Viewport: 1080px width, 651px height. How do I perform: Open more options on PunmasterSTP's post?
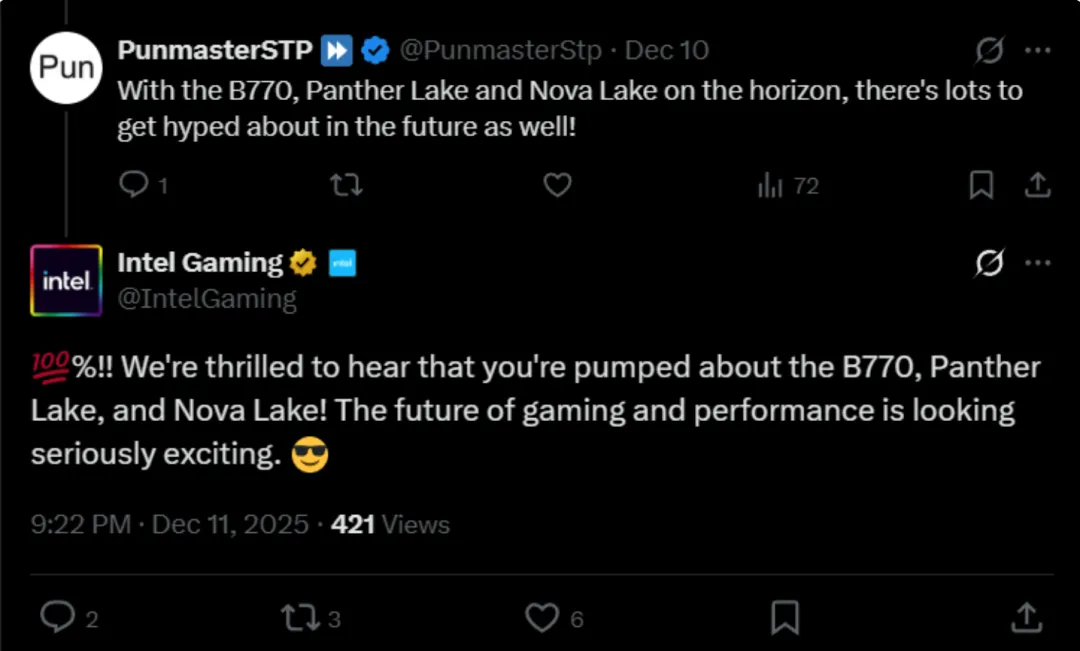click(1039, 51)
